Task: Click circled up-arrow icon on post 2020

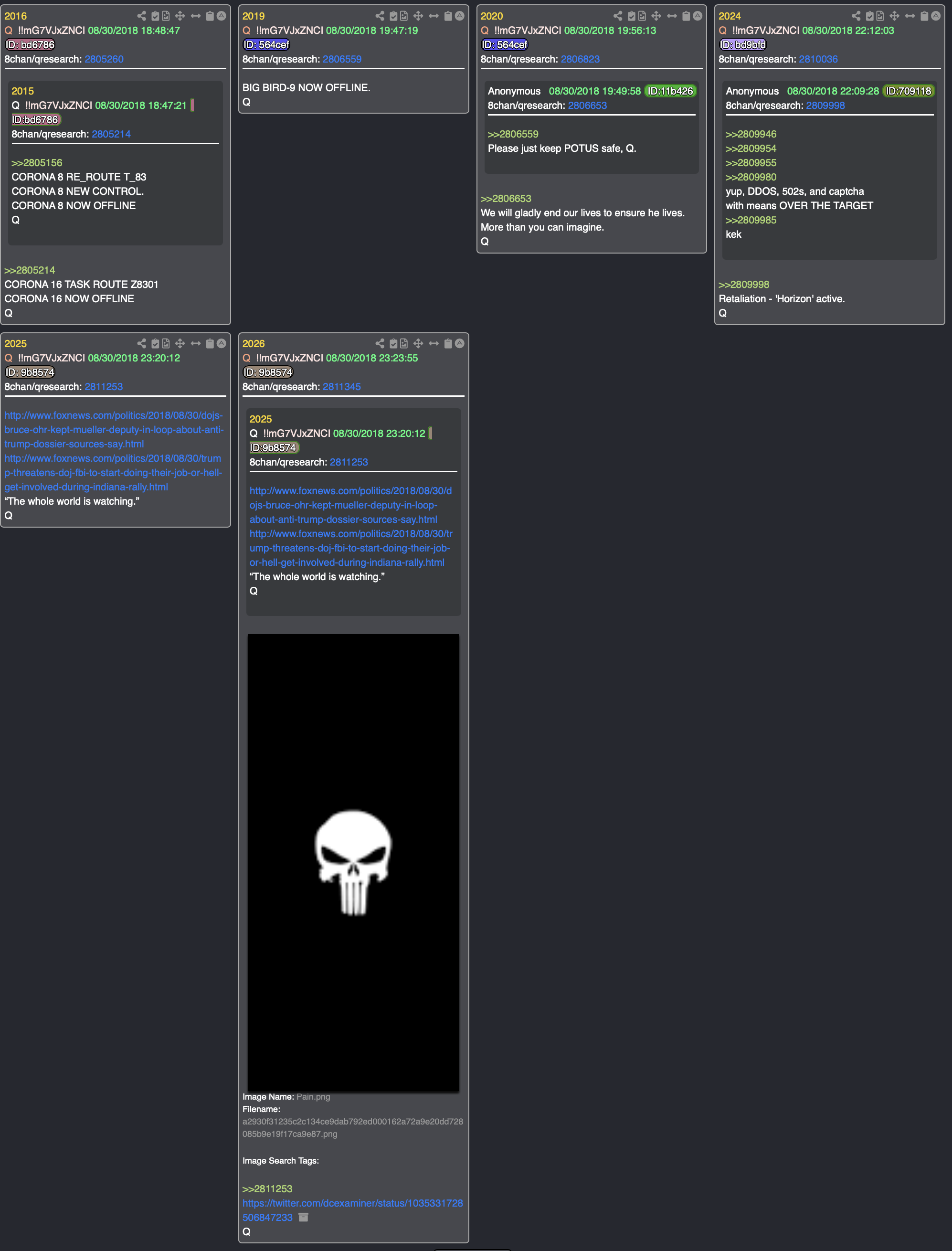Action: [698, 16]
